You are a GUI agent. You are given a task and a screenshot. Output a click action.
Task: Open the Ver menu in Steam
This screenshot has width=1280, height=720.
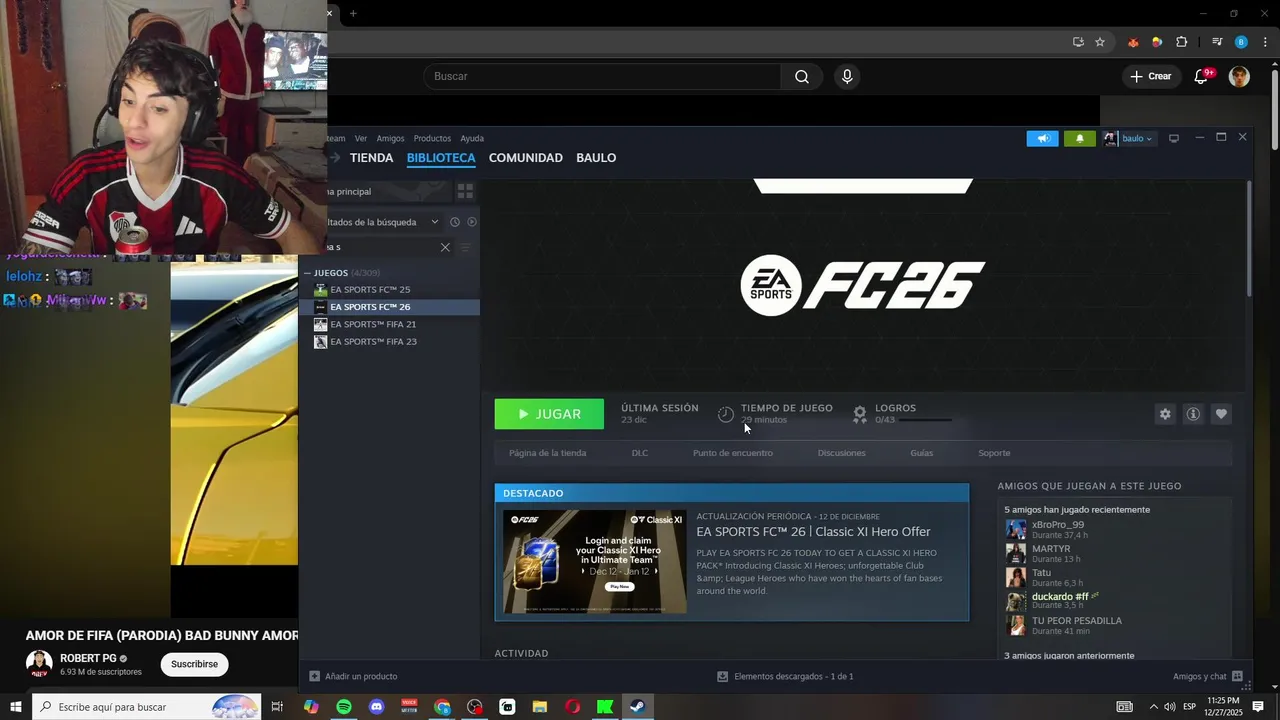tap(361, 138)
